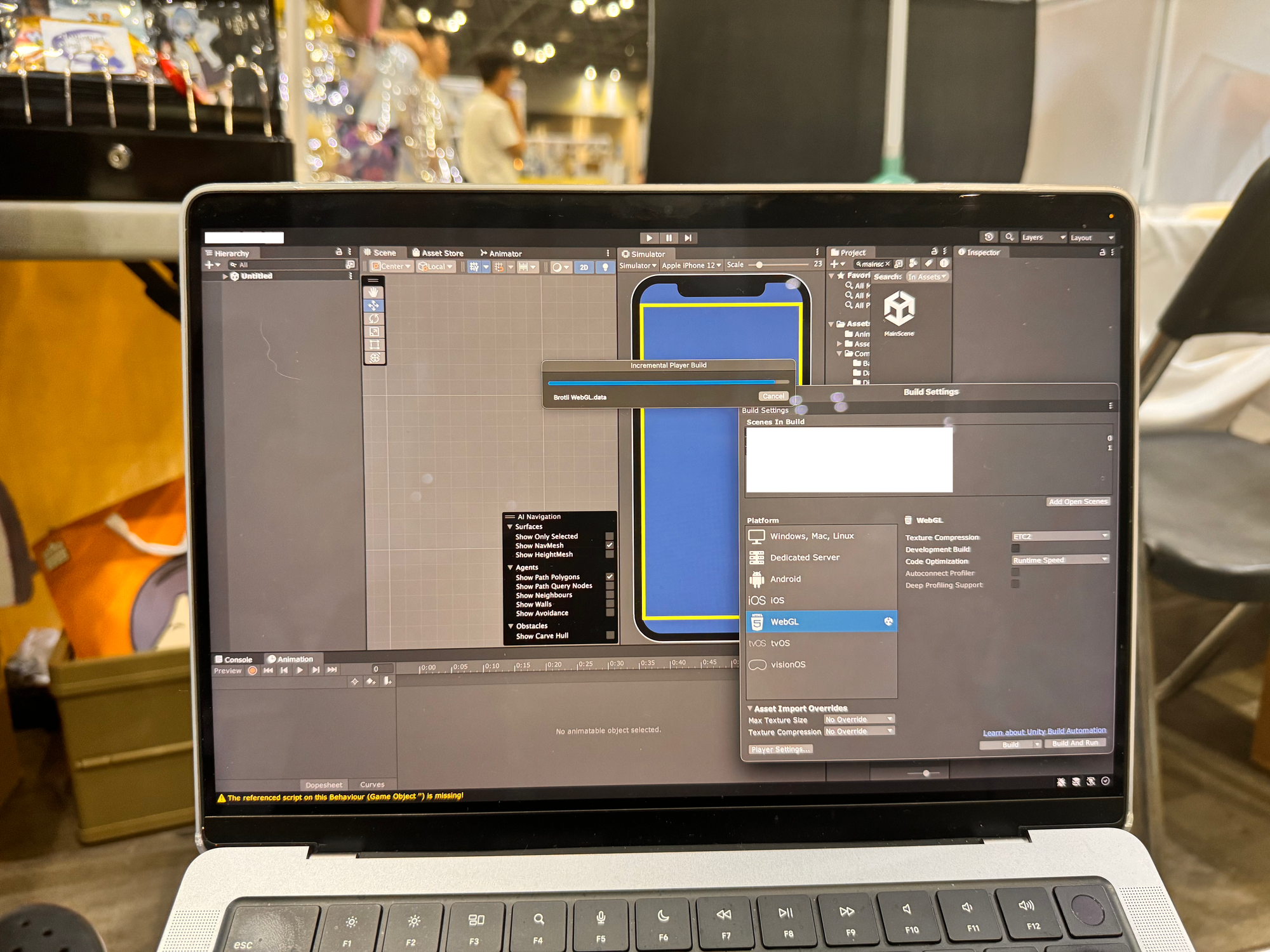Adjust the Simulator Scale slider
Viewport: 1270px width, 952px height.
pyautogui.click(x=759, y=265)
